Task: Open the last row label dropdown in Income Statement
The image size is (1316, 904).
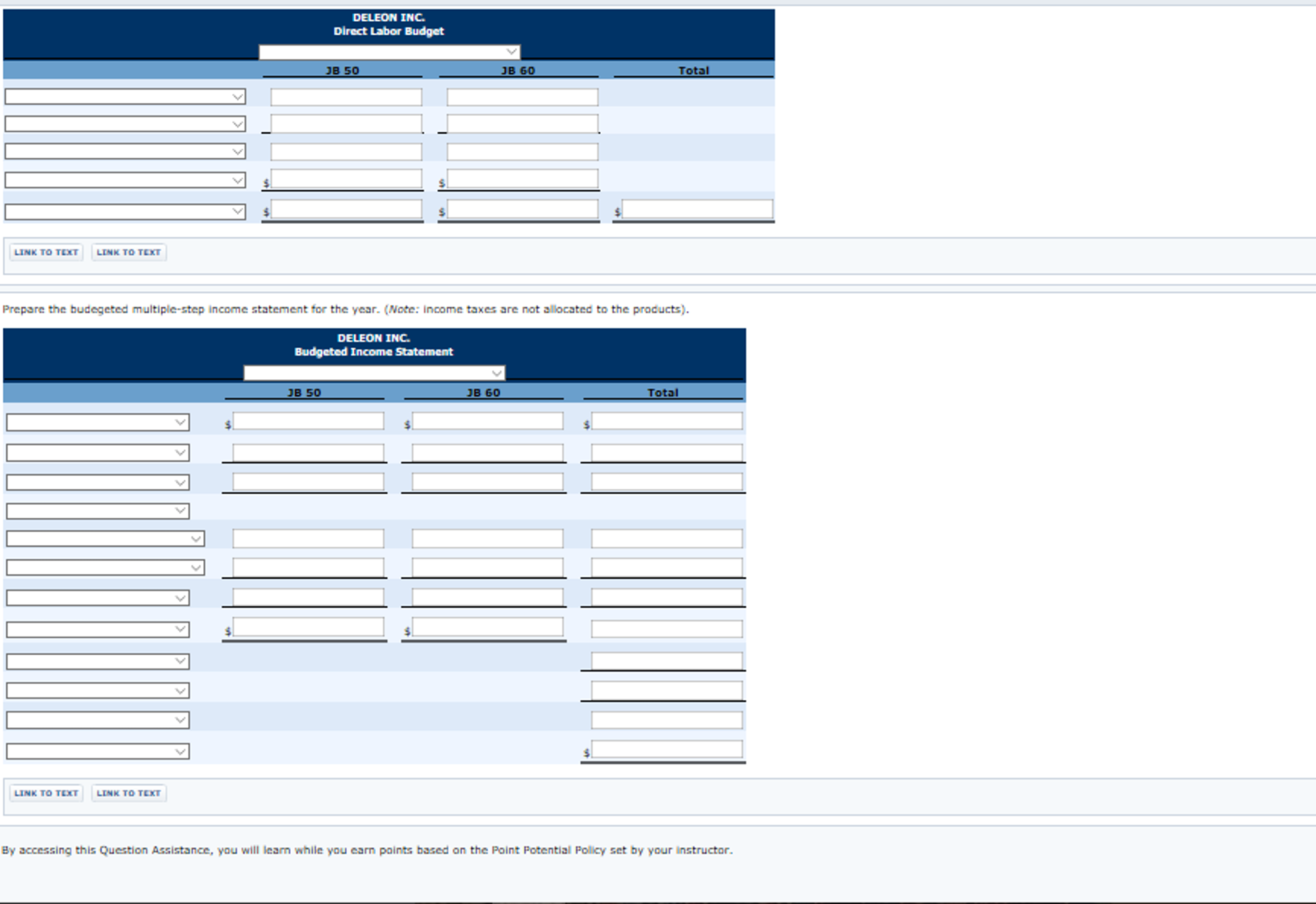Action: (x=98, y=751)
